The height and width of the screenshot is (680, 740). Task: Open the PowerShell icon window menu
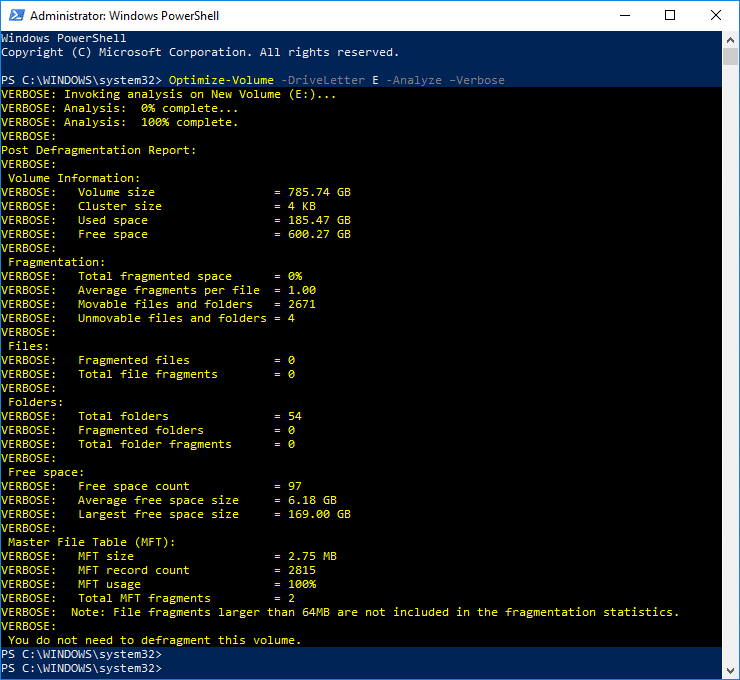[x=17, y=16]
